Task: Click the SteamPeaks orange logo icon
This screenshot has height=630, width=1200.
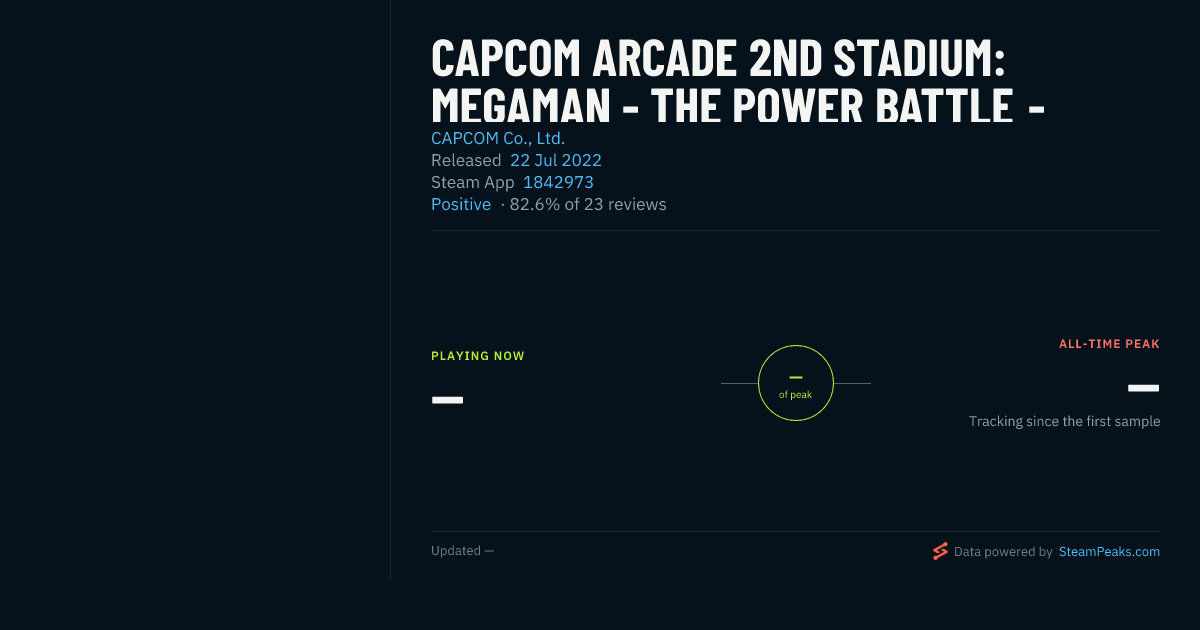Action: 940,551
